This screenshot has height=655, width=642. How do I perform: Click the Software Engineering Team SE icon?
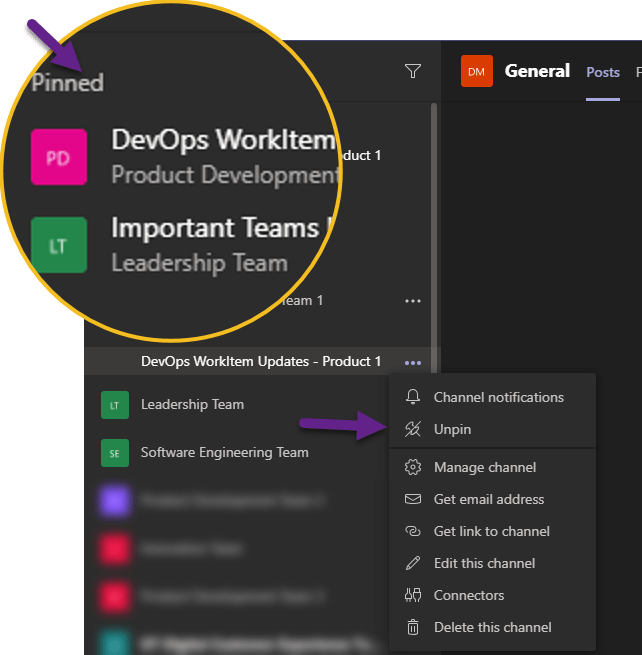click(x=115, y=453)
